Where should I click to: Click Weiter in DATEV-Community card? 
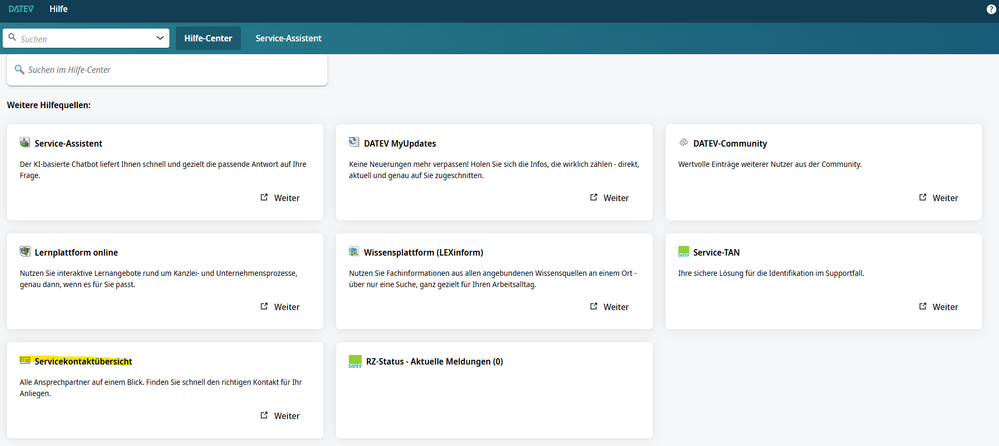pos(945,198)
